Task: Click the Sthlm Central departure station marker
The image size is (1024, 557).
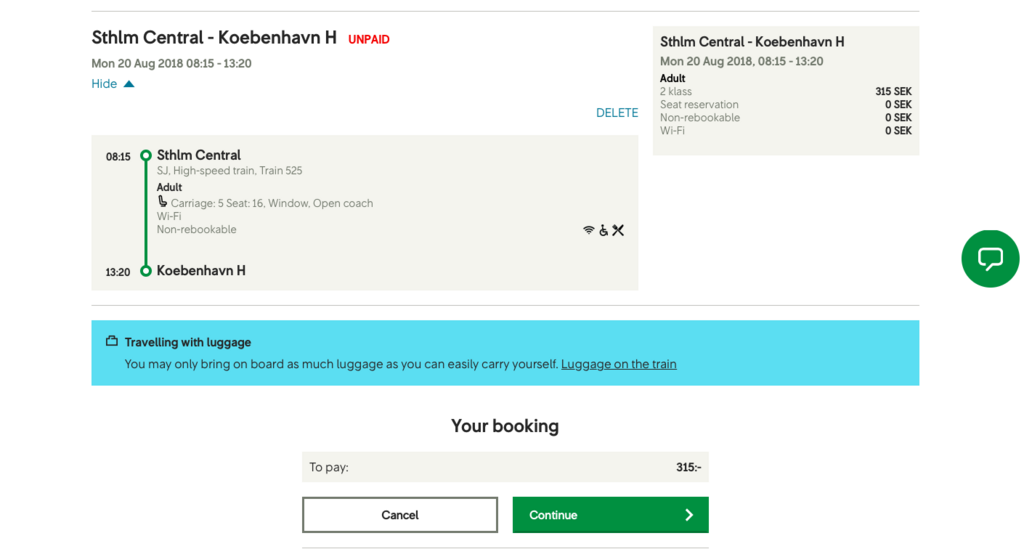Action: pos(146,155)
